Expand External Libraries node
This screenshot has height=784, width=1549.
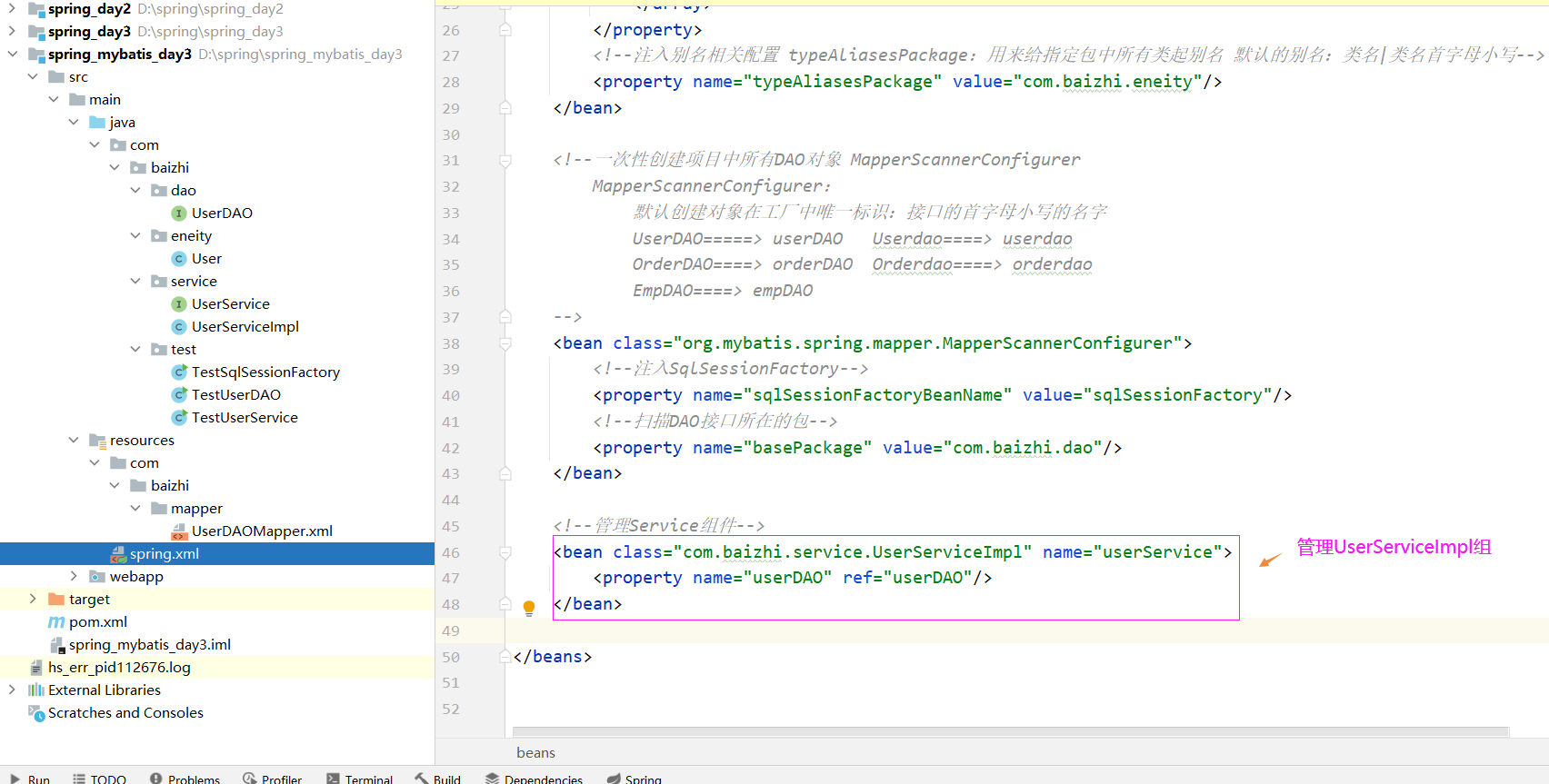[x=12, y=690]
